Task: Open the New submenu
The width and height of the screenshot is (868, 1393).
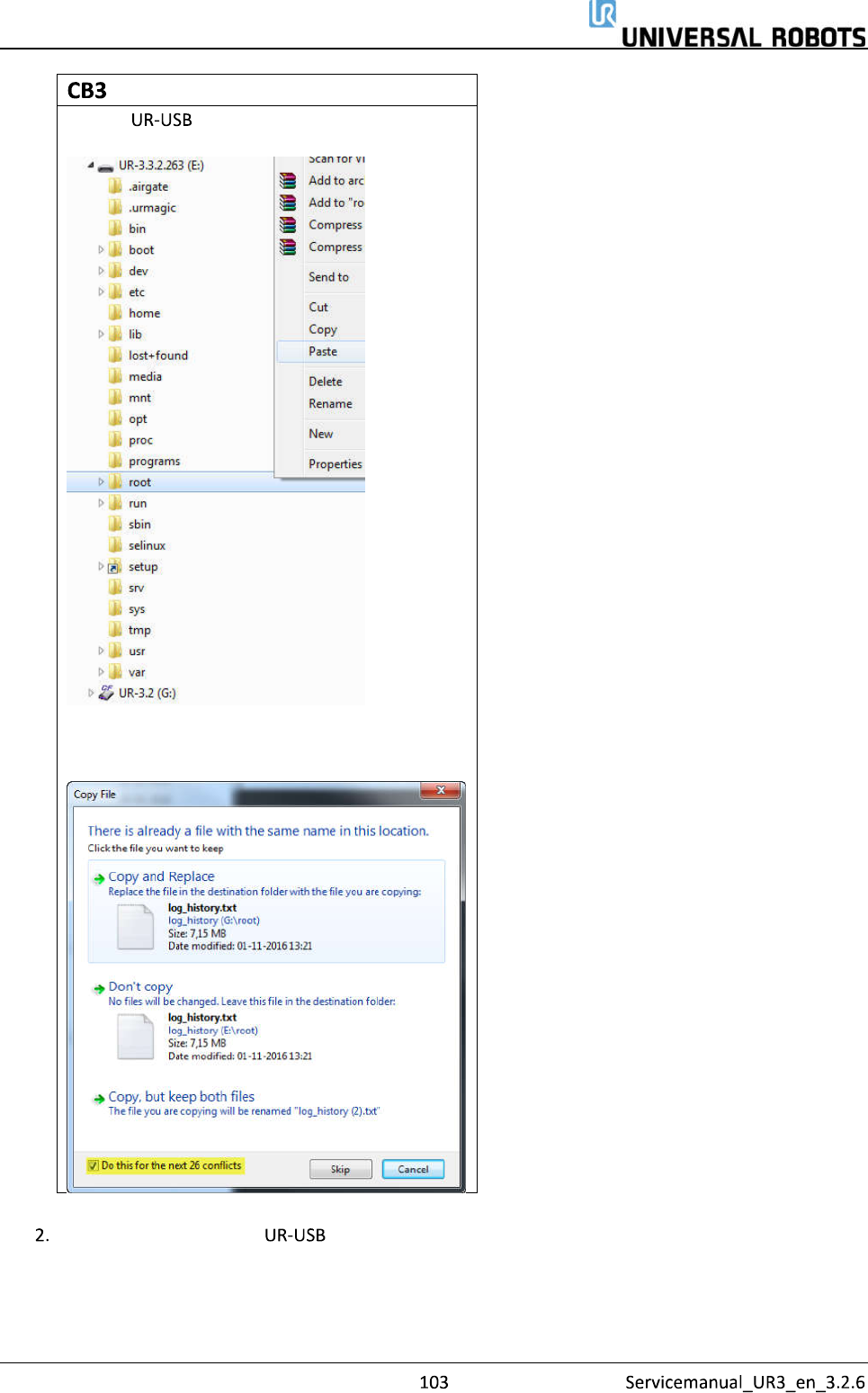Action: 321,434
